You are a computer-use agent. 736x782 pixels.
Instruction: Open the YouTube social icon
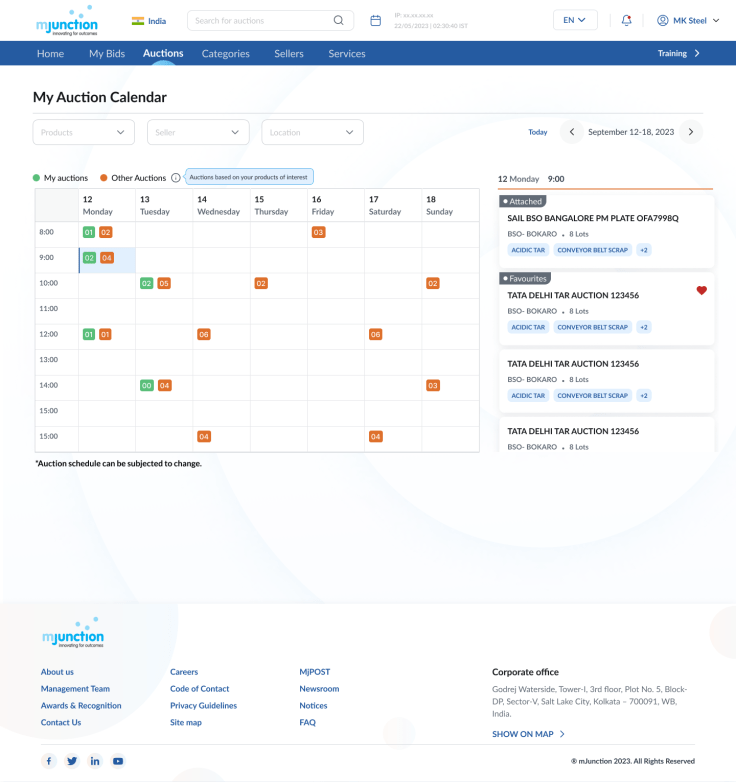[x=118, y=761]
